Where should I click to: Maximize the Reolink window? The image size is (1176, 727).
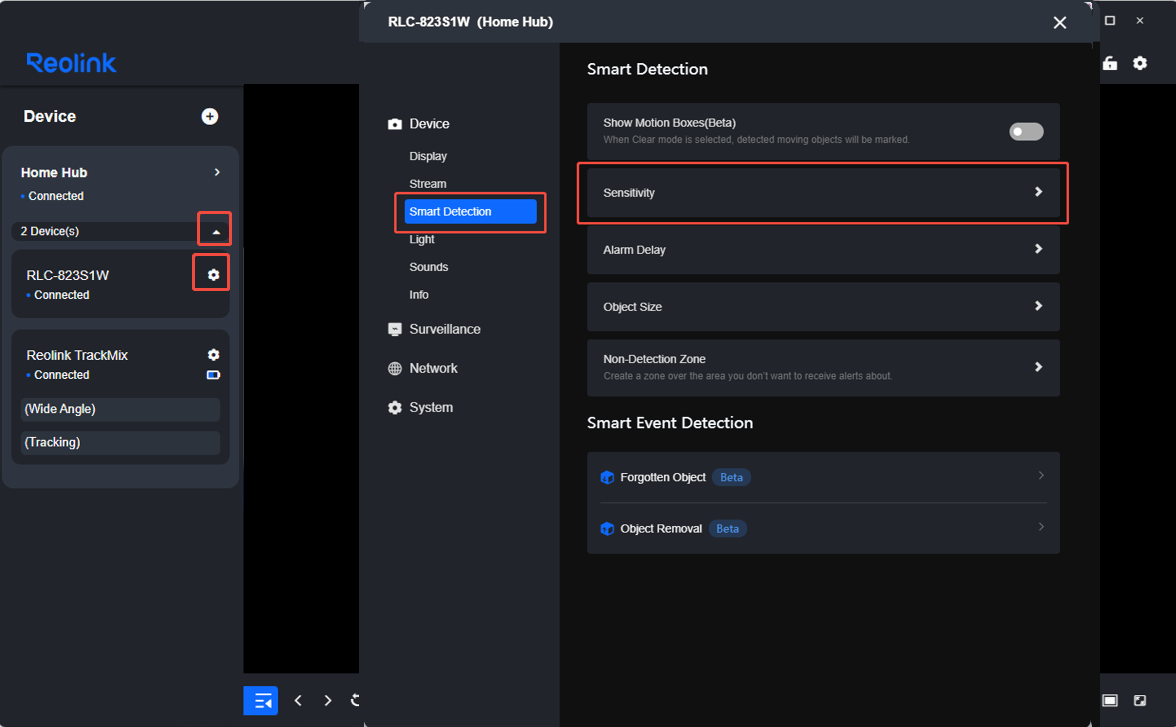pos(1110,21)
